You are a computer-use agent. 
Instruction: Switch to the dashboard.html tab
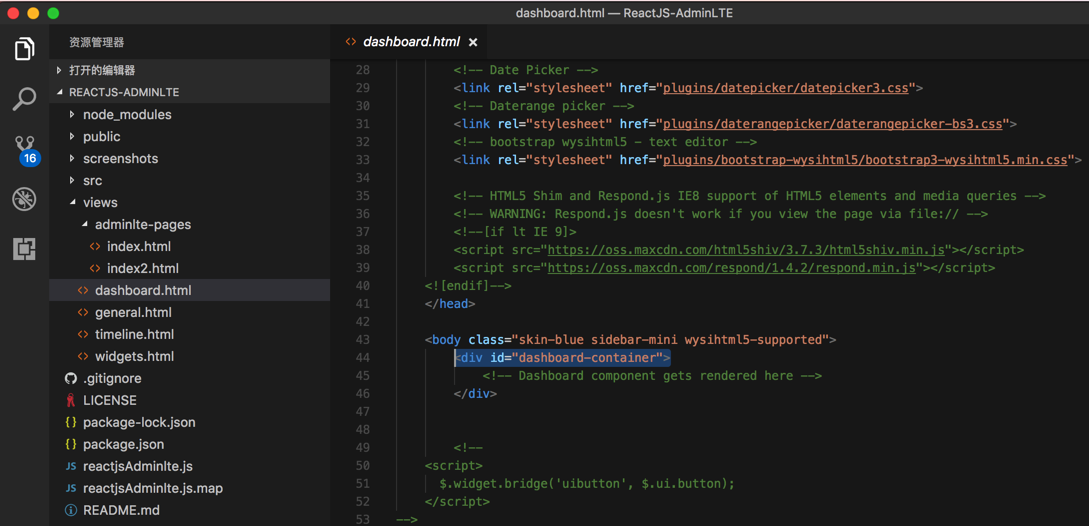(x=411, y=42)
